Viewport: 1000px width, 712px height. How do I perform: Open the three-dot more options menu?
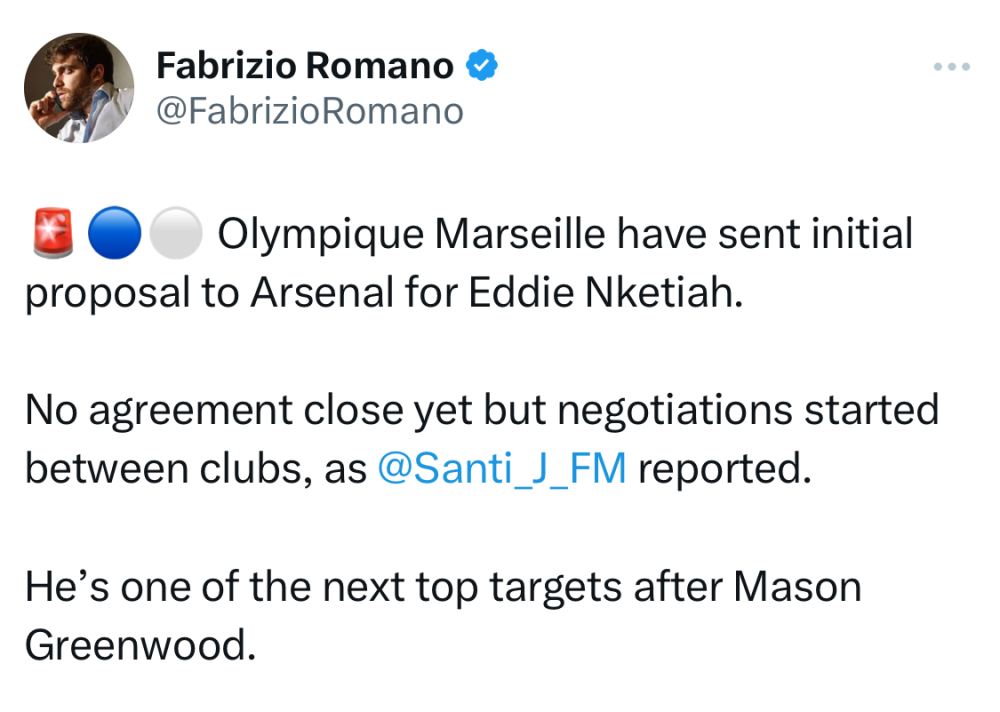click(x=951, y=67)
